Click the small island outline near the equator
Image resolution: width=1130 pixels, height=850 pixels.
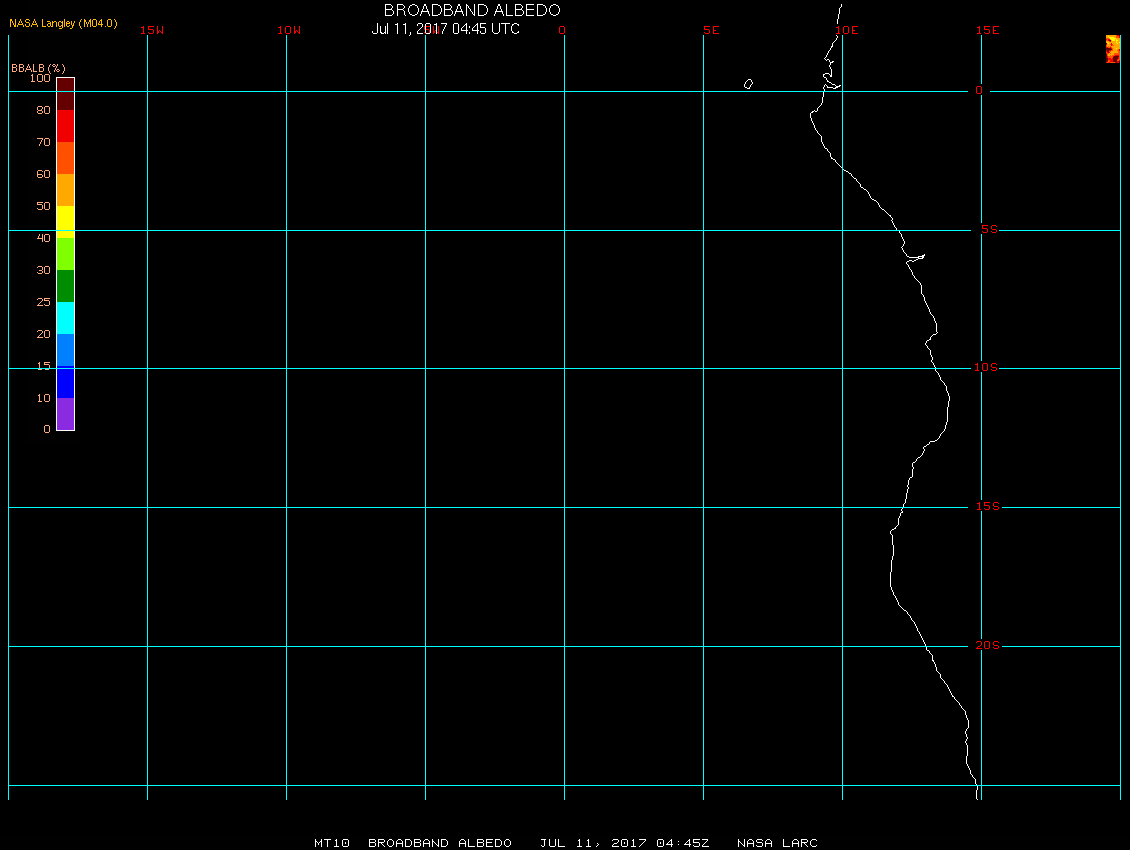[x=749, y=84]
